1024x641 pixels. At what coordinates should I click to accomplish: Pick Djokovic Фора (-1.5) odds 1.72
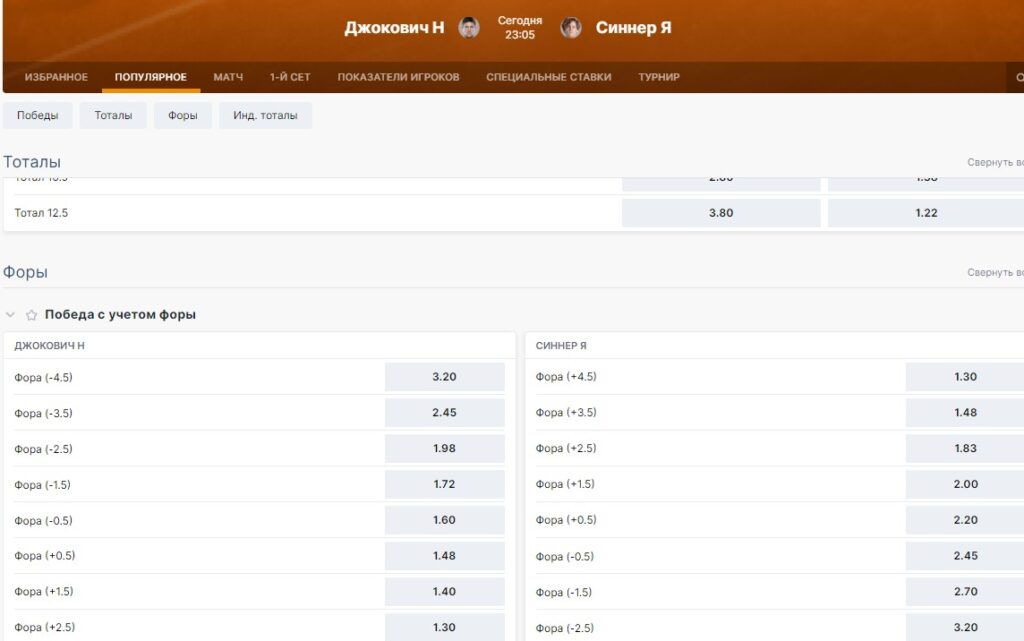tap(445, 484)
